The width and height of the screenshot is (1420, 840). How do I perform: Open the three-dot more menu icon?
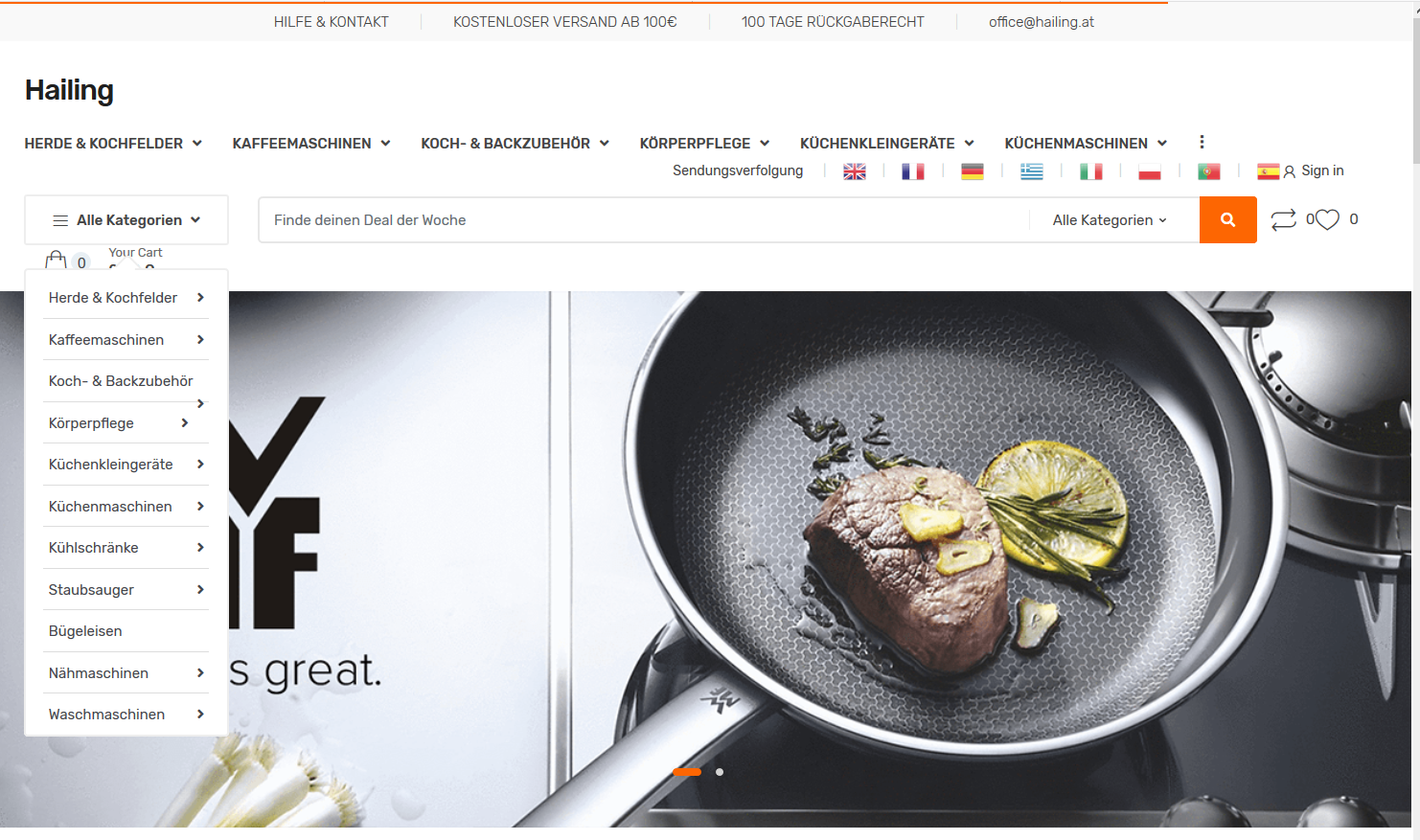[1202, 142]
